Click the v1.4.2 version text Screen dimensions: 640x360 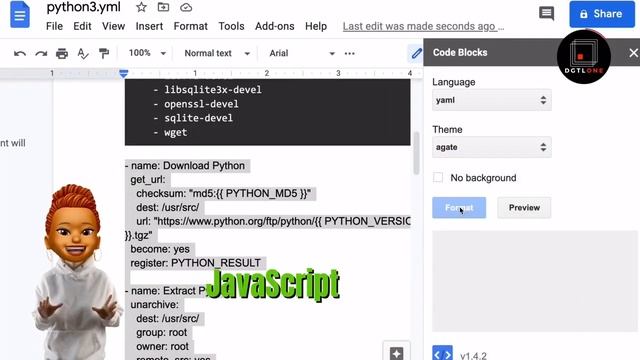point(473,356)
